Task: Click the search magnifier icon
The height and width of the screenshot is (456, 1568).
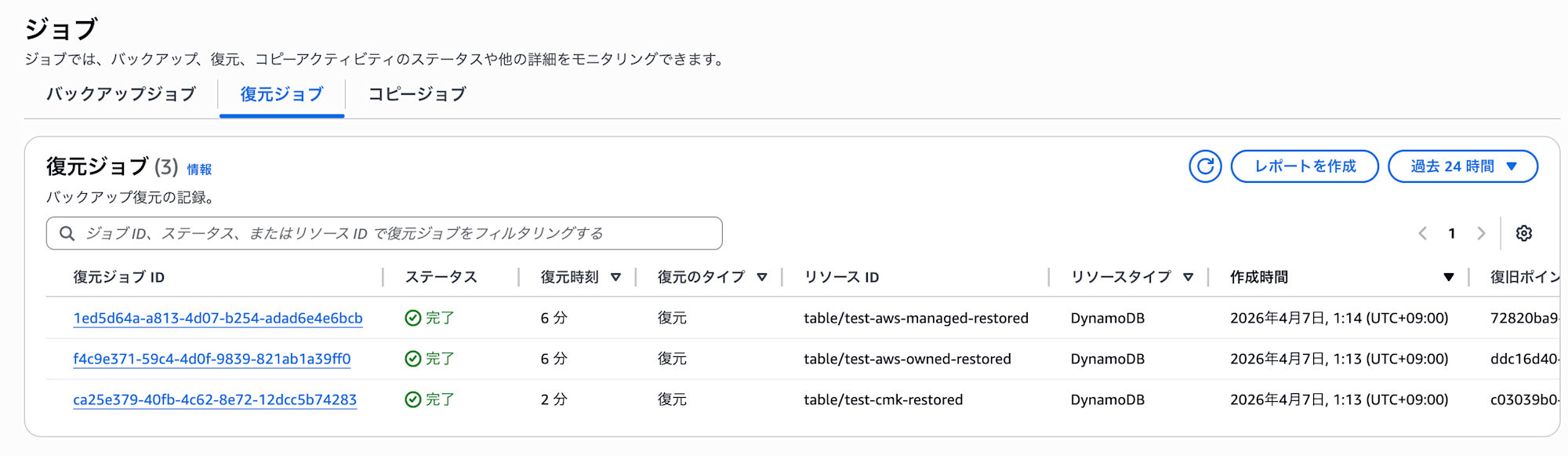Action: [67, 233]
